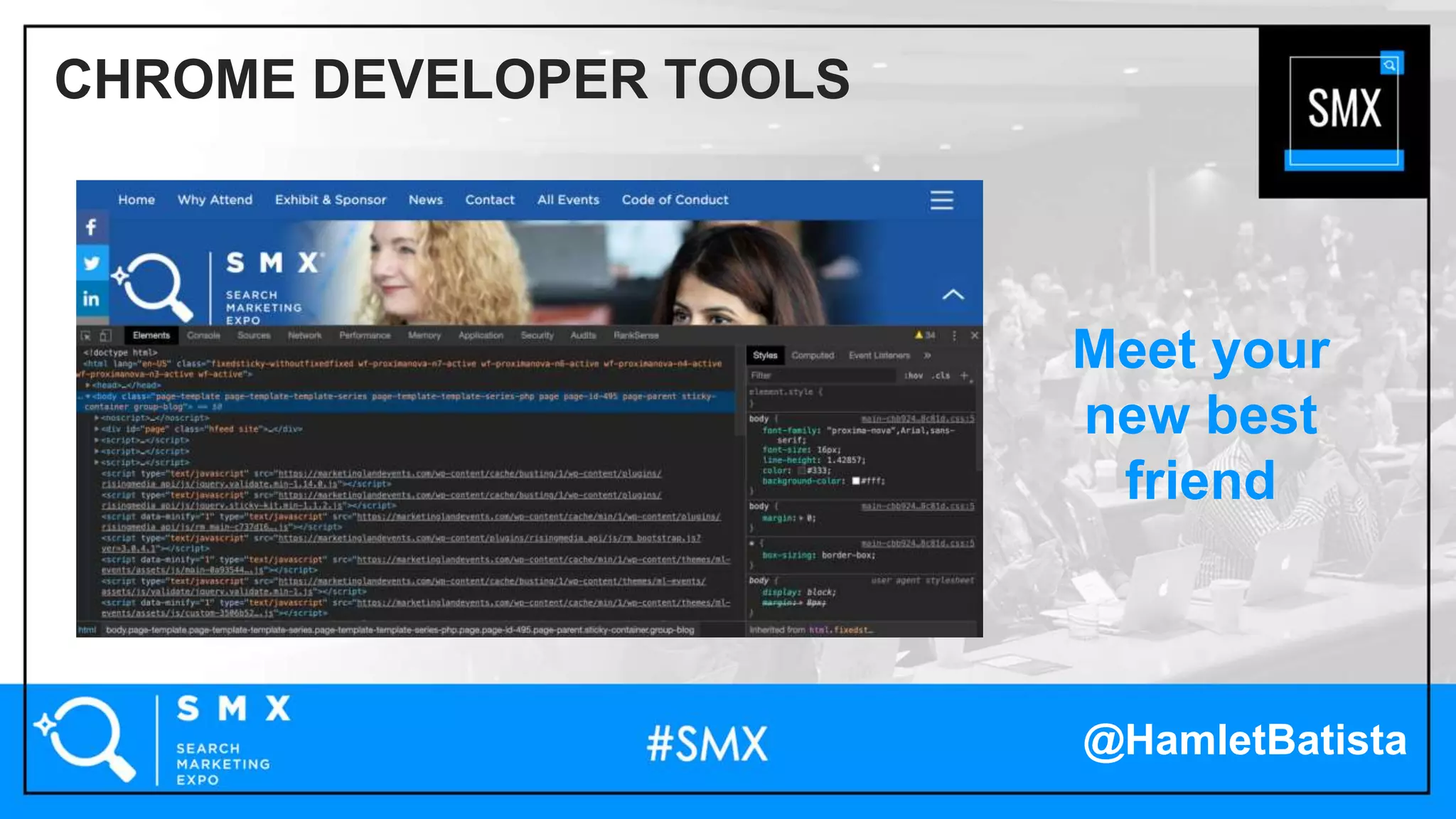Select the body.page-template breadcrumb
This screenshot has height=819, width=1456.
pos(400,630)
